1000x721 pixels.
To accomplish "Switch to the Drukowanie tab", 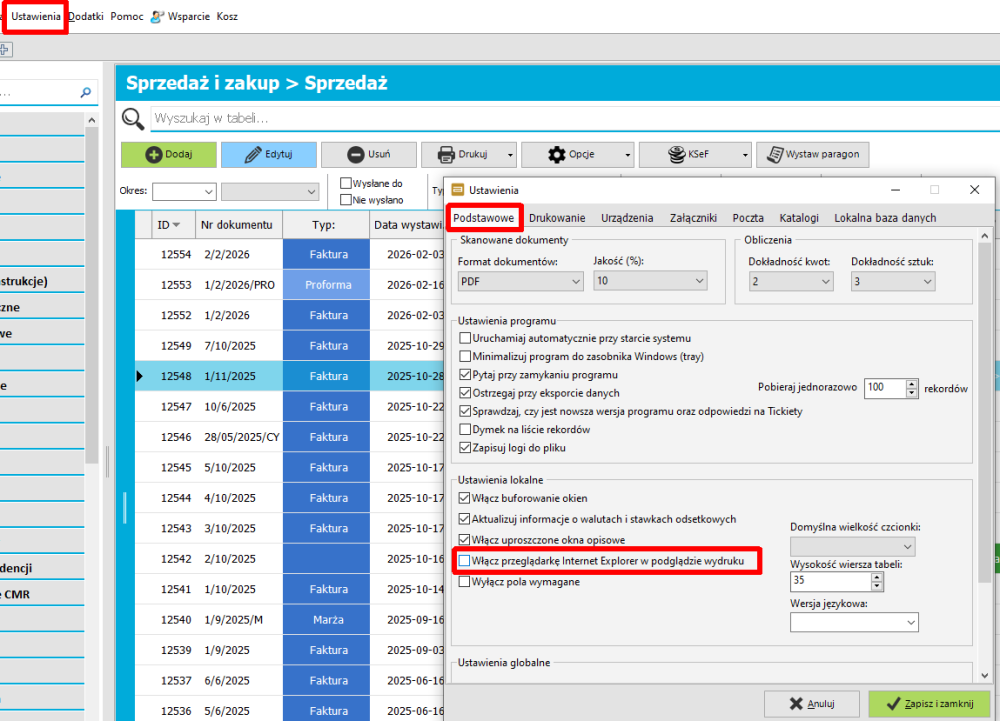I will coord(557,217).
